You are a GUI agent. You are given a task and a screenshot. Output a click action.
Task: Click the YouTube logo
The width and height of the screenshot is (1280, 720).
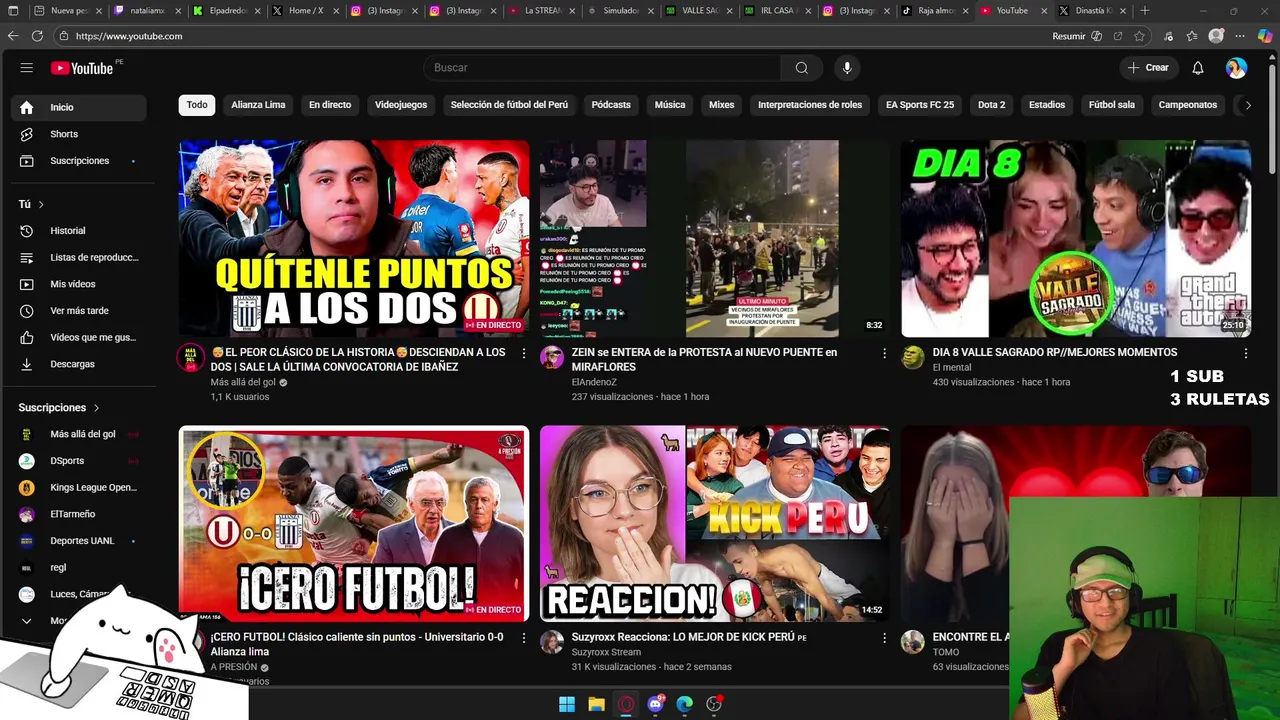82,68
